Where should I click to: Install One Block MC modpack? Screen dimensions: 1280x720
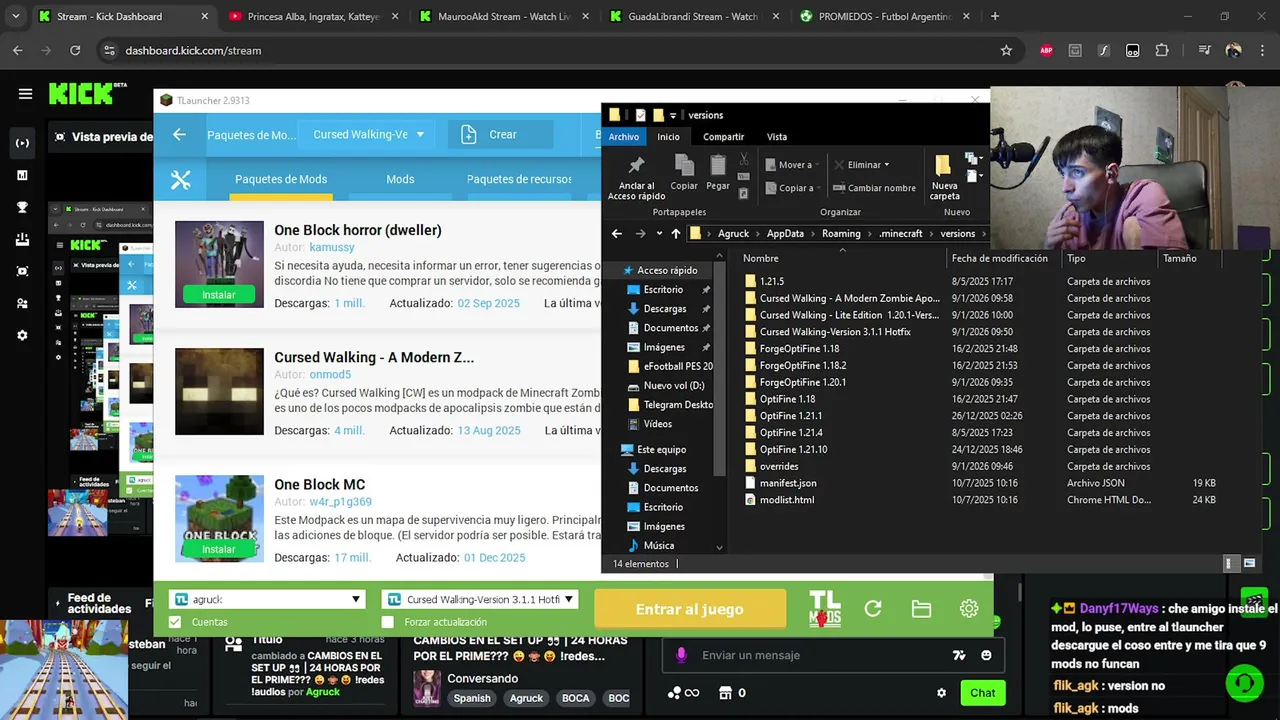point(219,549)
